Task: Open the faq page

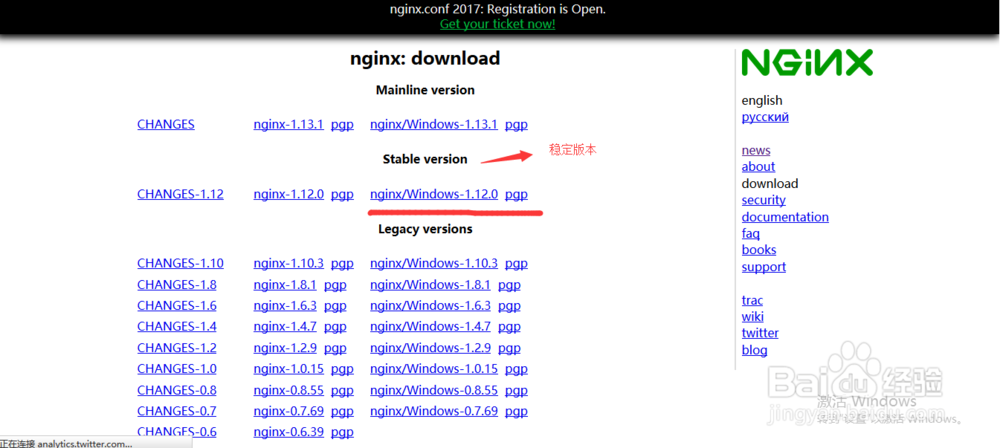Action: tap(751, 234)
